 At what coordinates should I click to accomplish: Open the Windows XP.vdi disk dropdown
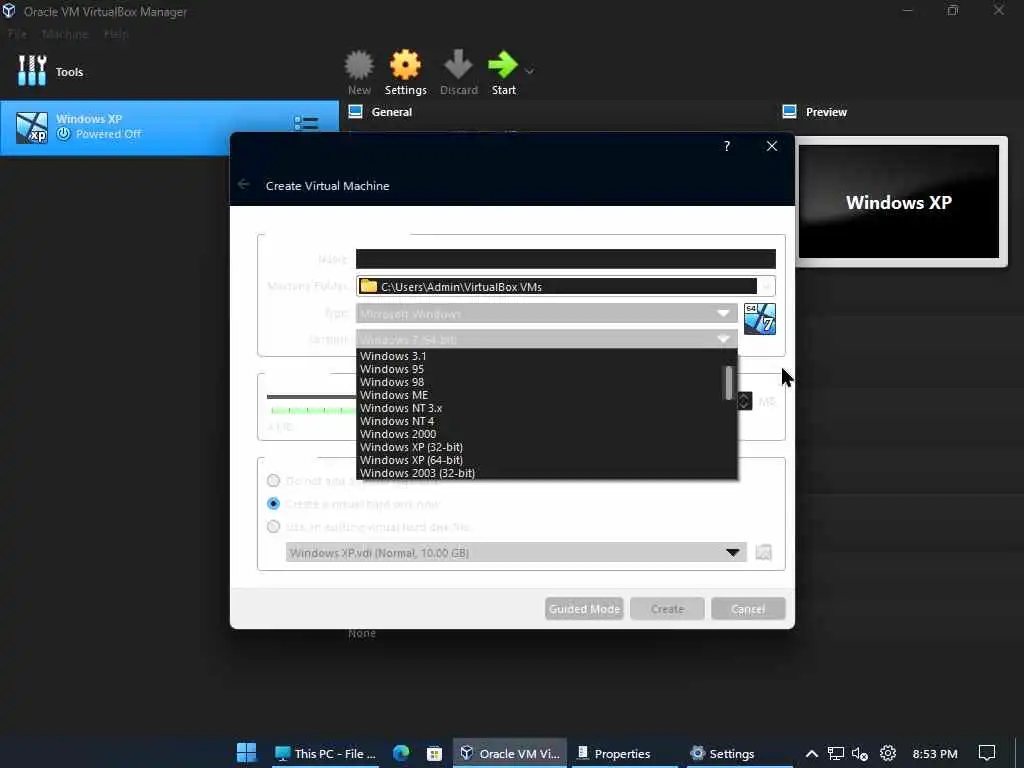coord(516,552)
